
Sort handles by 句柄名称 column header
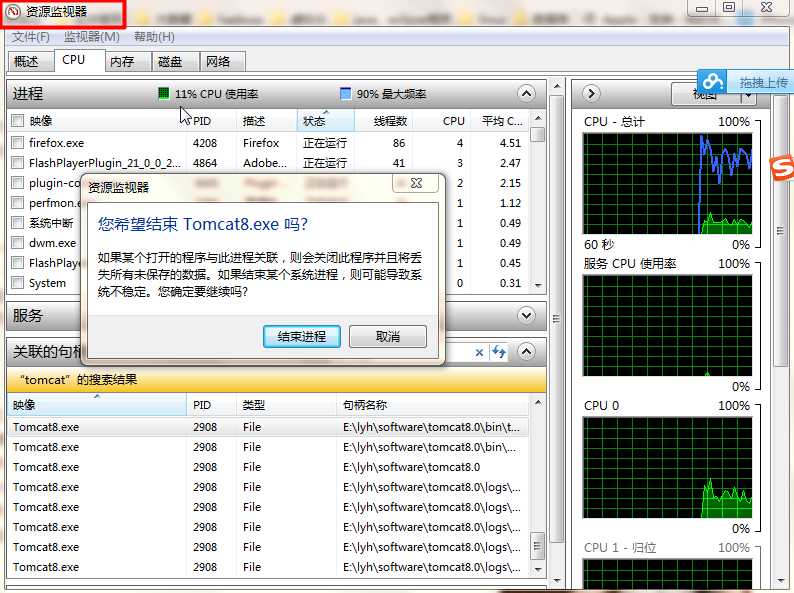pos(433,405)
